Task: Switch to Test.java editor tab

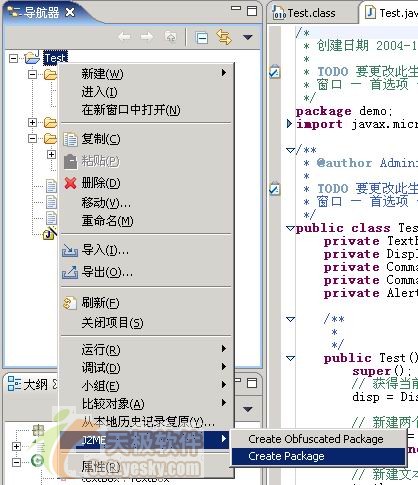Action: pyautogui.click(x=390, y=13)
